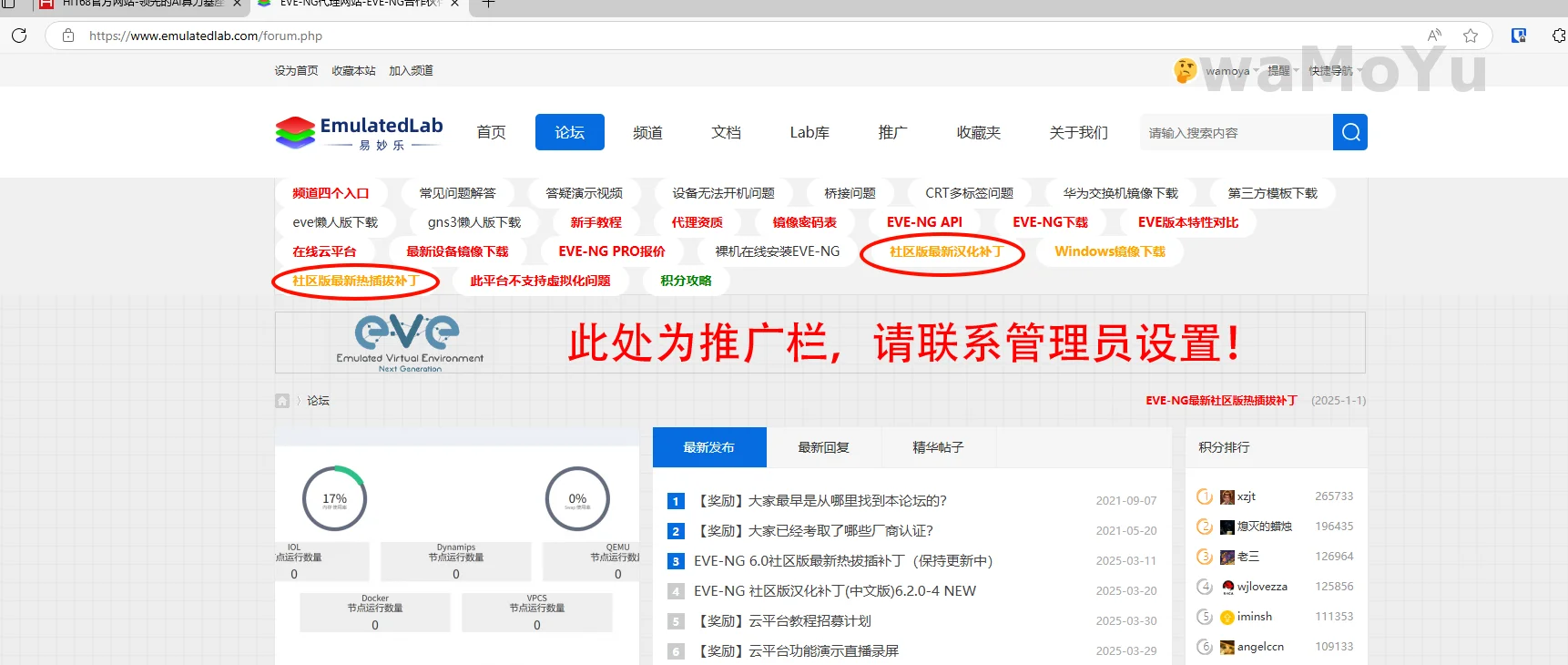Click the blue search magnifier button
Image resolution: width=1568 pixels, height=665 pixels.
point(1350,132)
